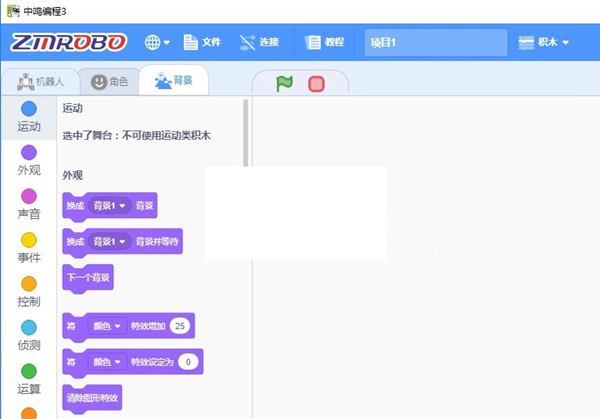Open 背景1 dropdown in 换成背景 block
The width and height of the screenshot is (600, 419).
(x=109, y=206)
